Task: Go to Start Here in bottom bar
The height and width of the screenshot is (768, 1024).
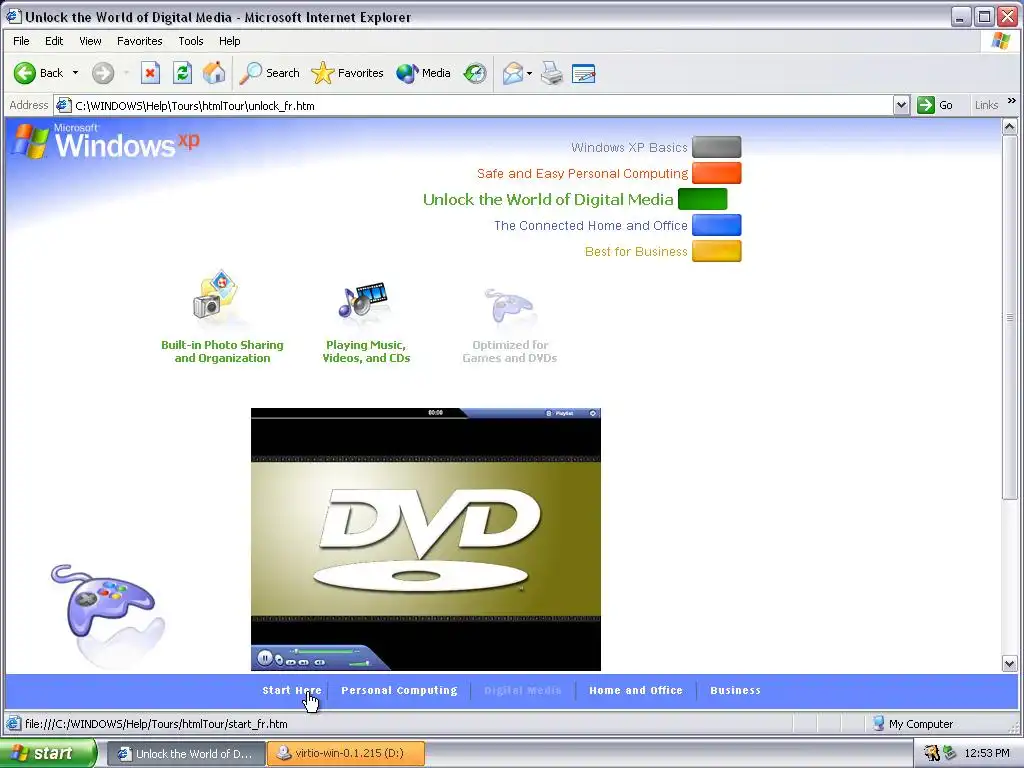Action: tap(291, 690)
